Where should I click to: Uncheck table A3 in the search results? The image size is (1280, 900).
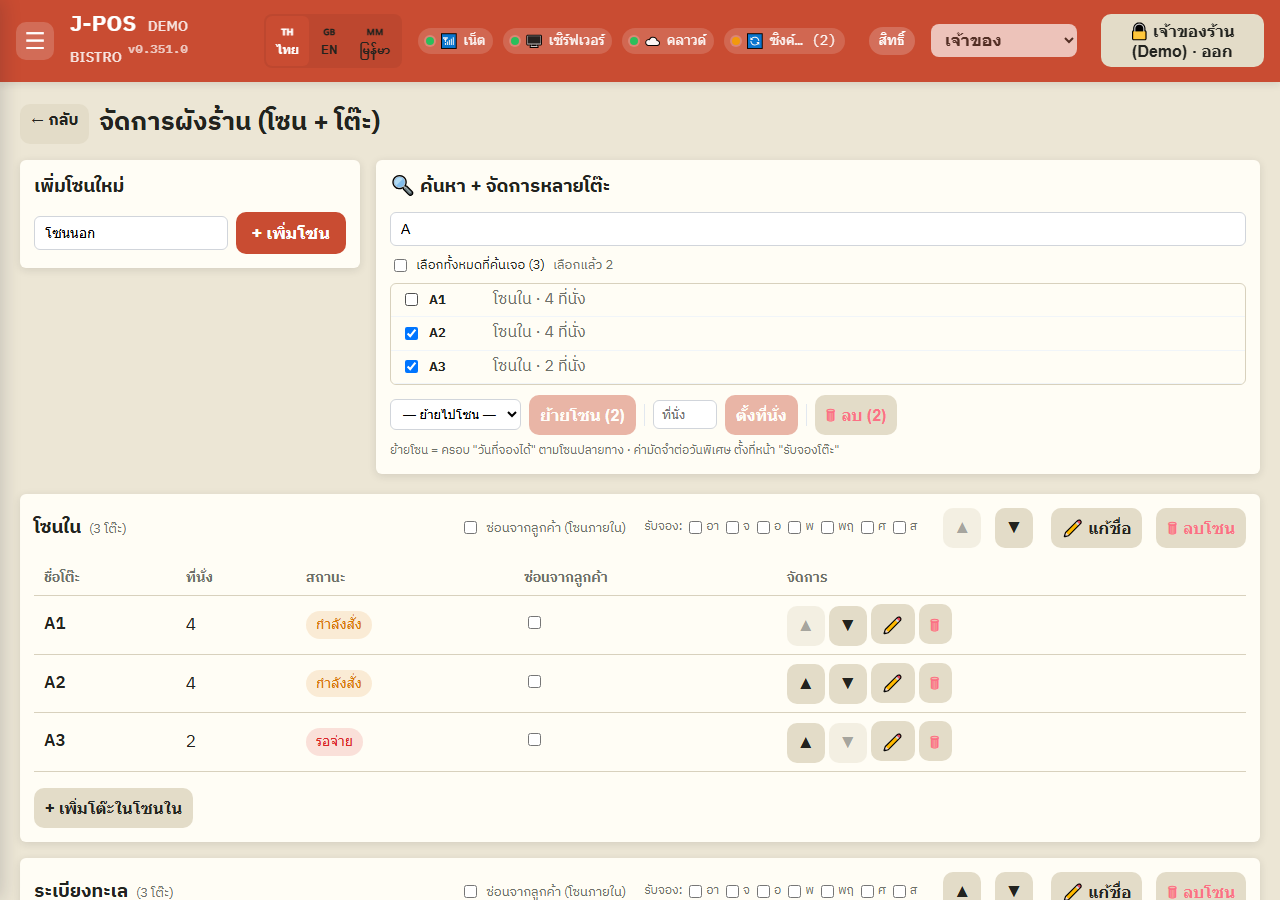[411, 367]
